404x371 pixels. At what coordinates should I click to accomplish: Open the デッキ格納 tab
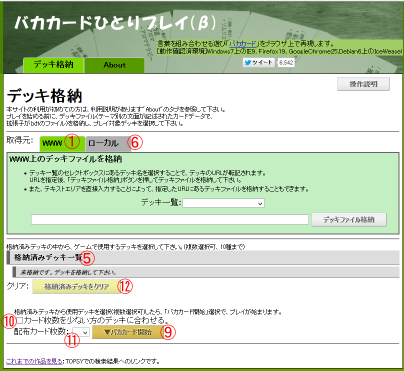53,65
